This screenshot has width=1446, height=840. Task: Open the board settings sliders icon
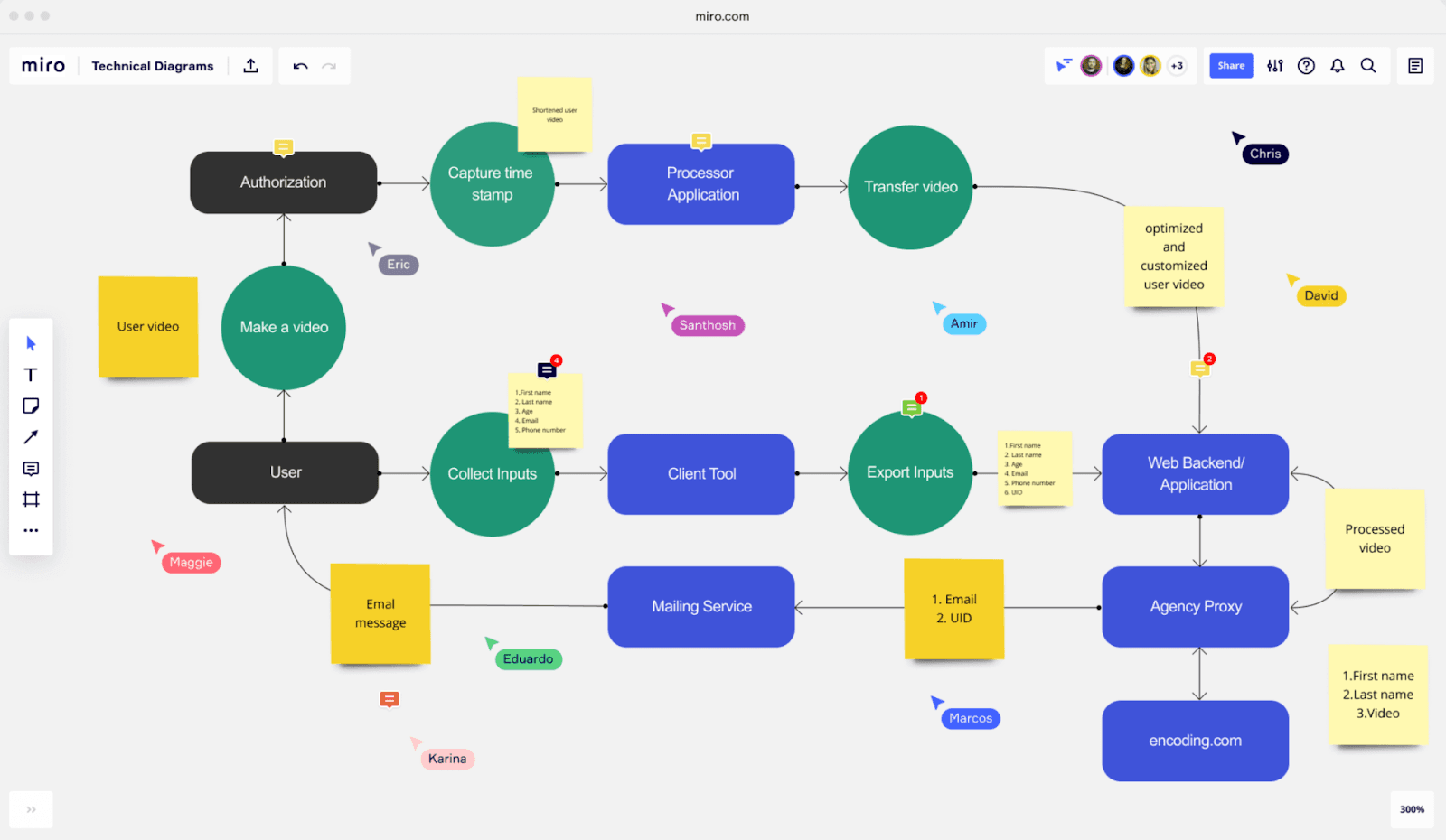coord(1275,66)
